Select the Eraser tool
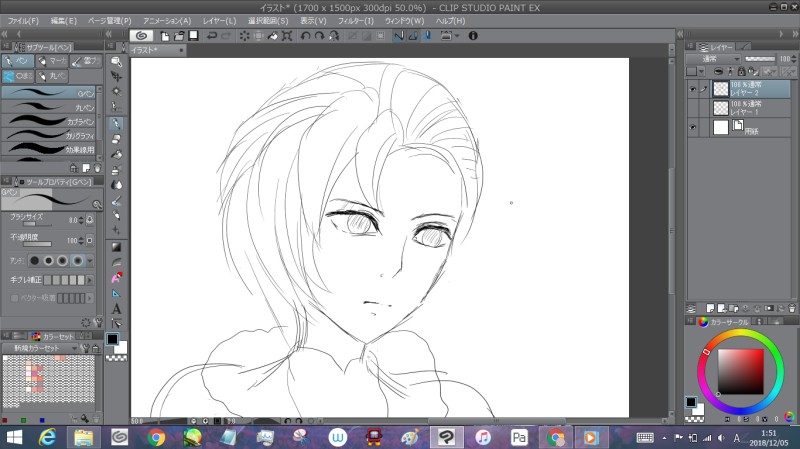 click(116, 139)
